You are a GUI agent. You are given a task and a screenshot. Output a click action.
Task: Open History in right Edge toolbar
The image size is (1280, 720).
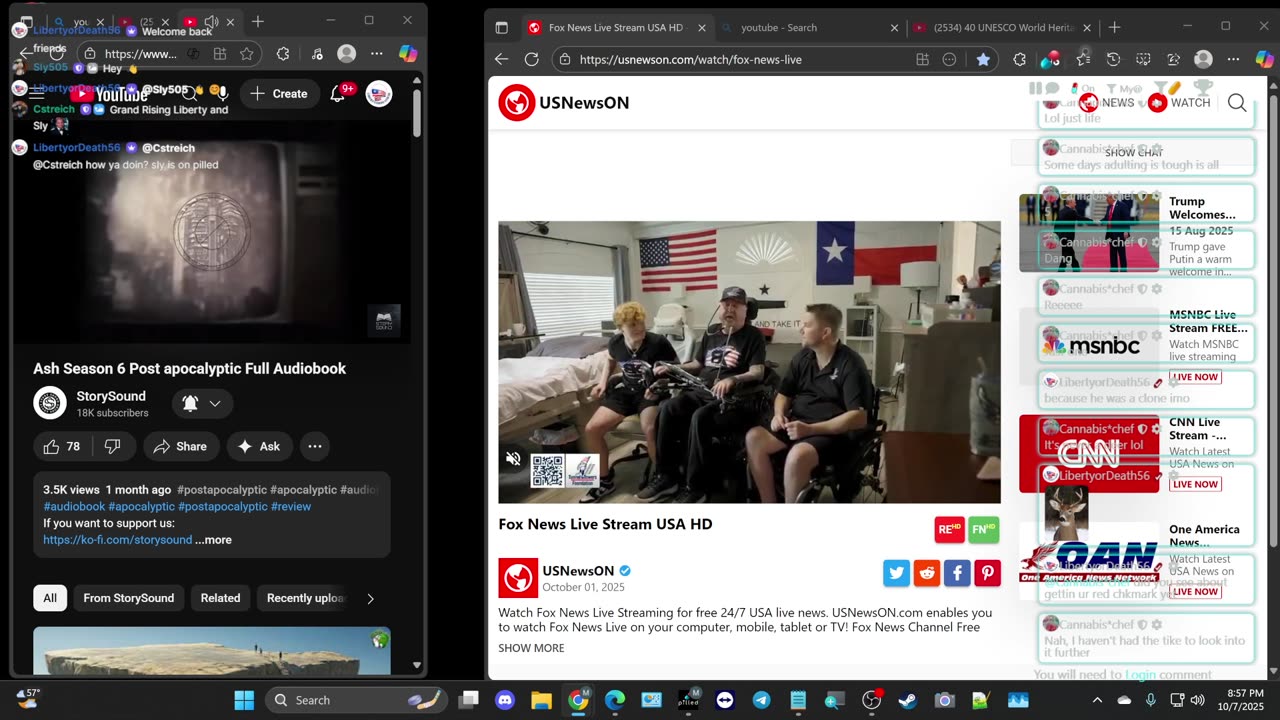[x=1113, y=59]
